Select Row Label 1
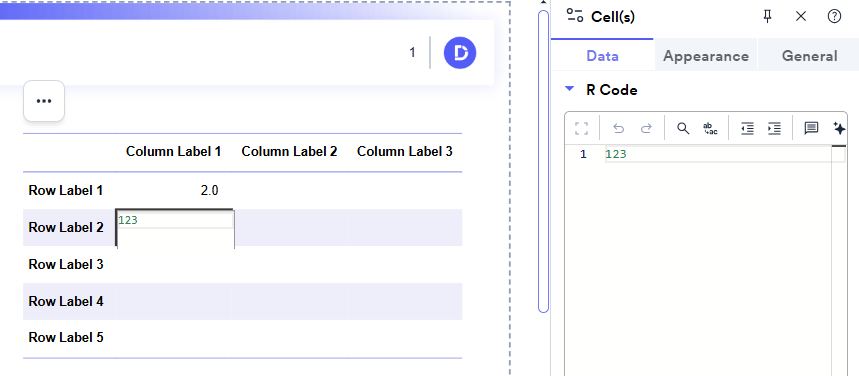This screenshot has width=859, height=376. coord(66,191)
